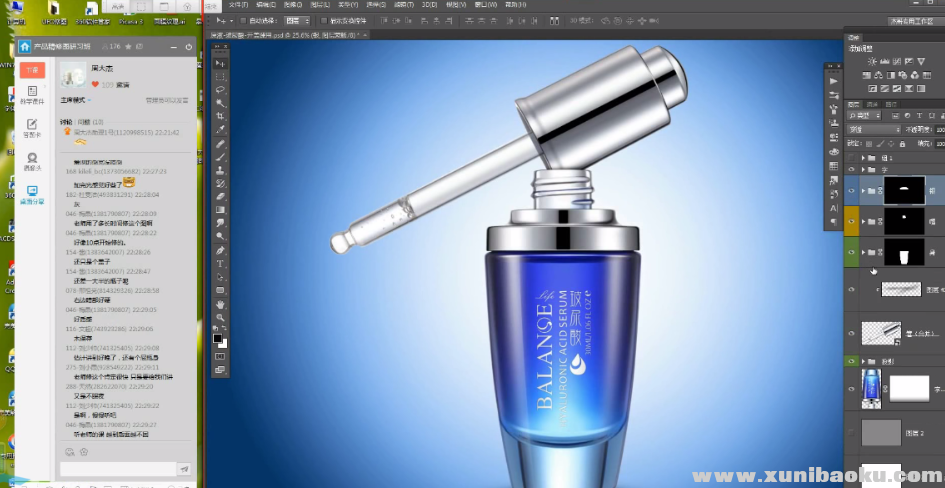Open the 3D(D) menu
Image resolution: width=945 pixels, height=488 pixels.
(428, 5)
